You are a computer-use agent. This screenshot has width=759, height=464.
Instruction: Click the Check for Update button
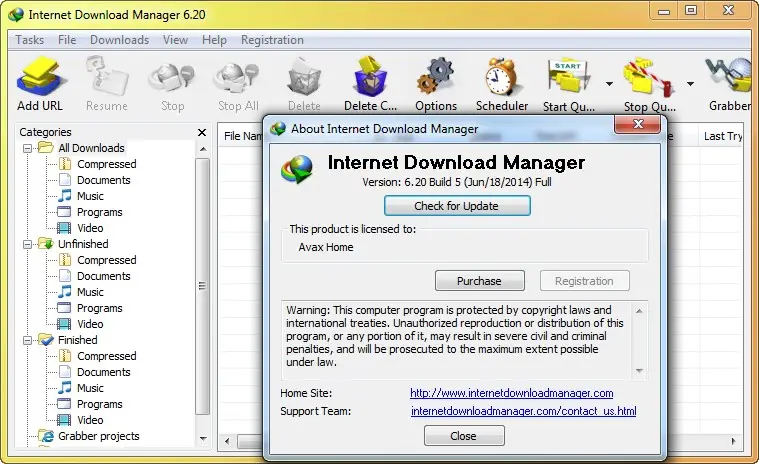pos(457,206)
